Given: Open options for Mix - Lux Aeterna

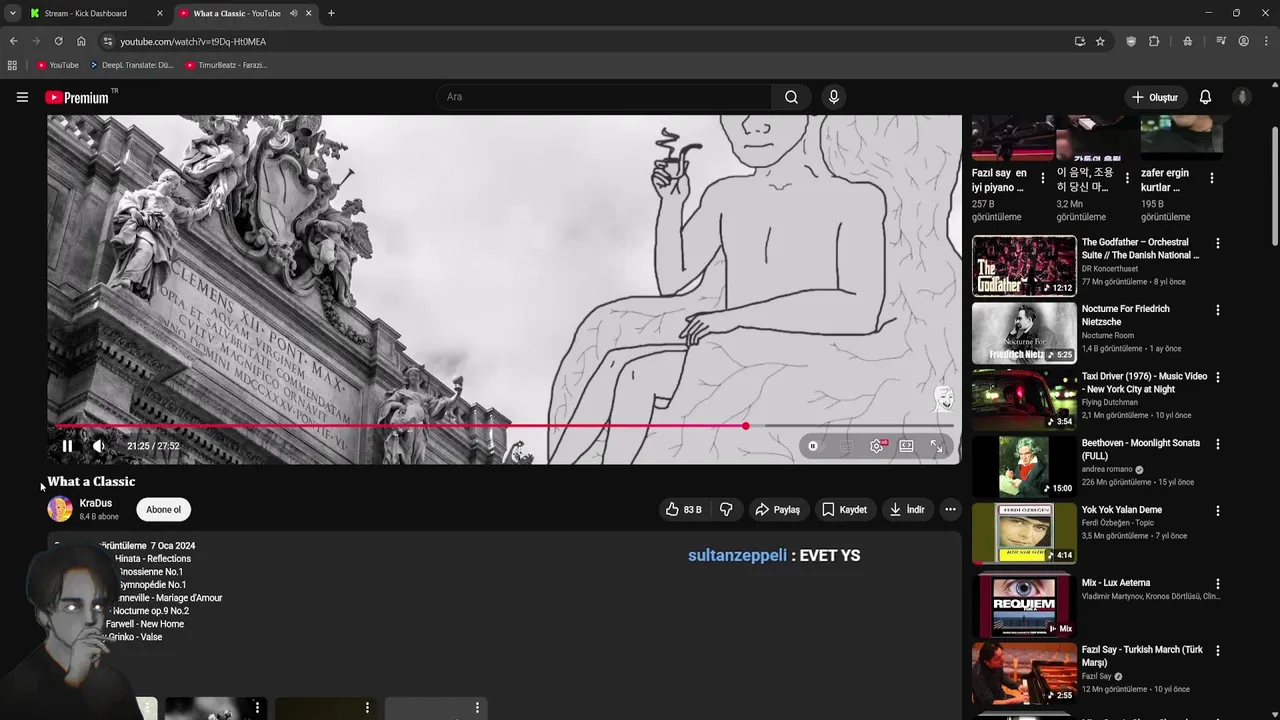Looking at the screenshot, I should [1217, 584].
